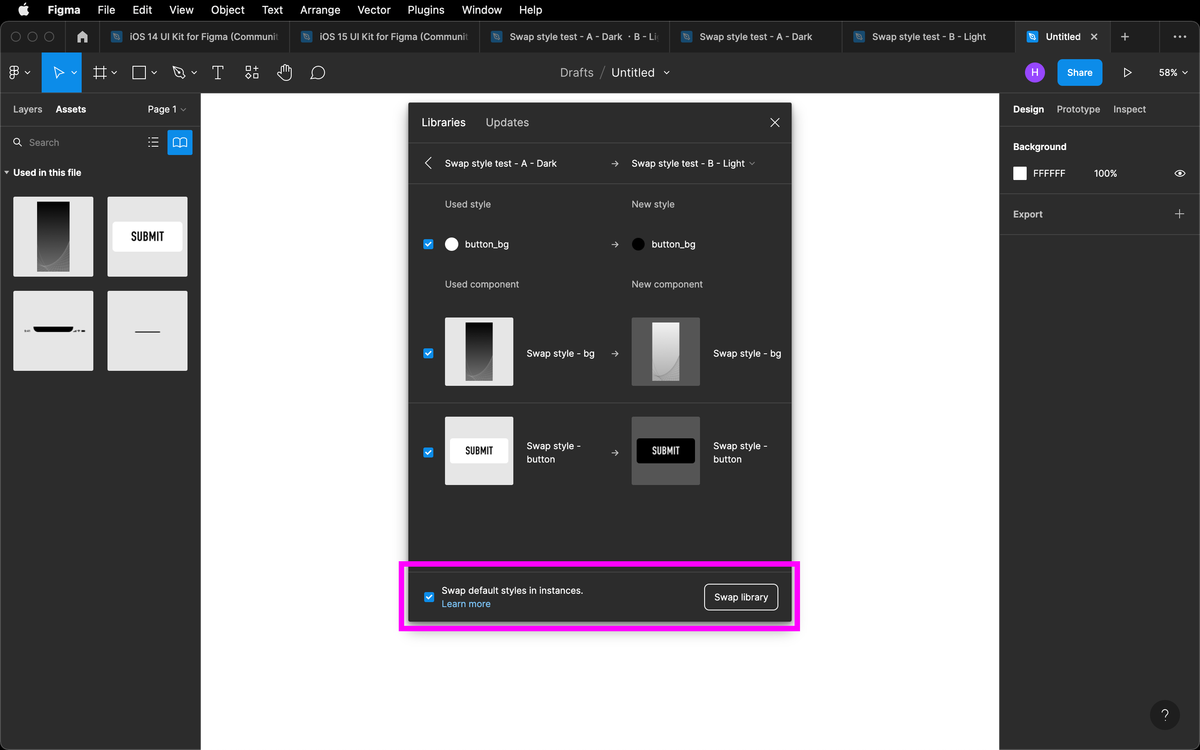Select the Frame tool
Image resolution: width=1200 pixels, height=750 pixels.
[x=100, y=73]
